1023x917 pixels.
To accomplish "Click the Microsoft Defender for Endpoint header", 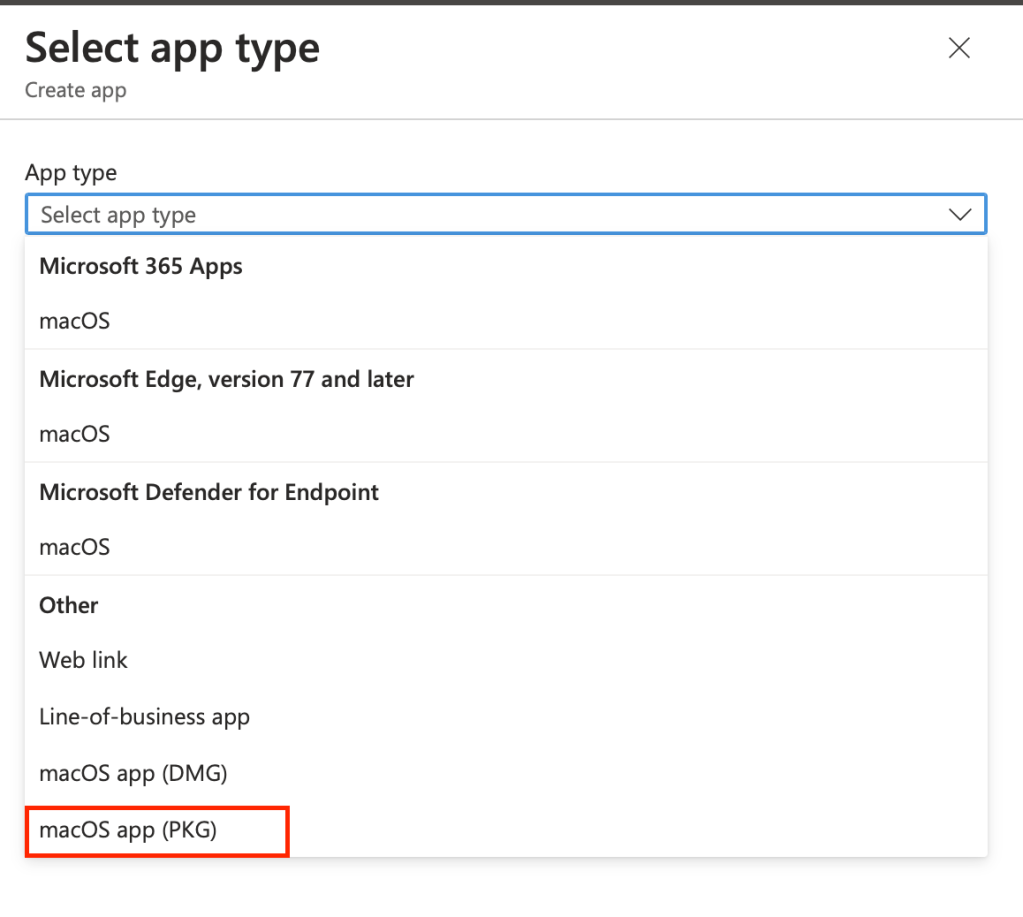I will pos(209,493).
